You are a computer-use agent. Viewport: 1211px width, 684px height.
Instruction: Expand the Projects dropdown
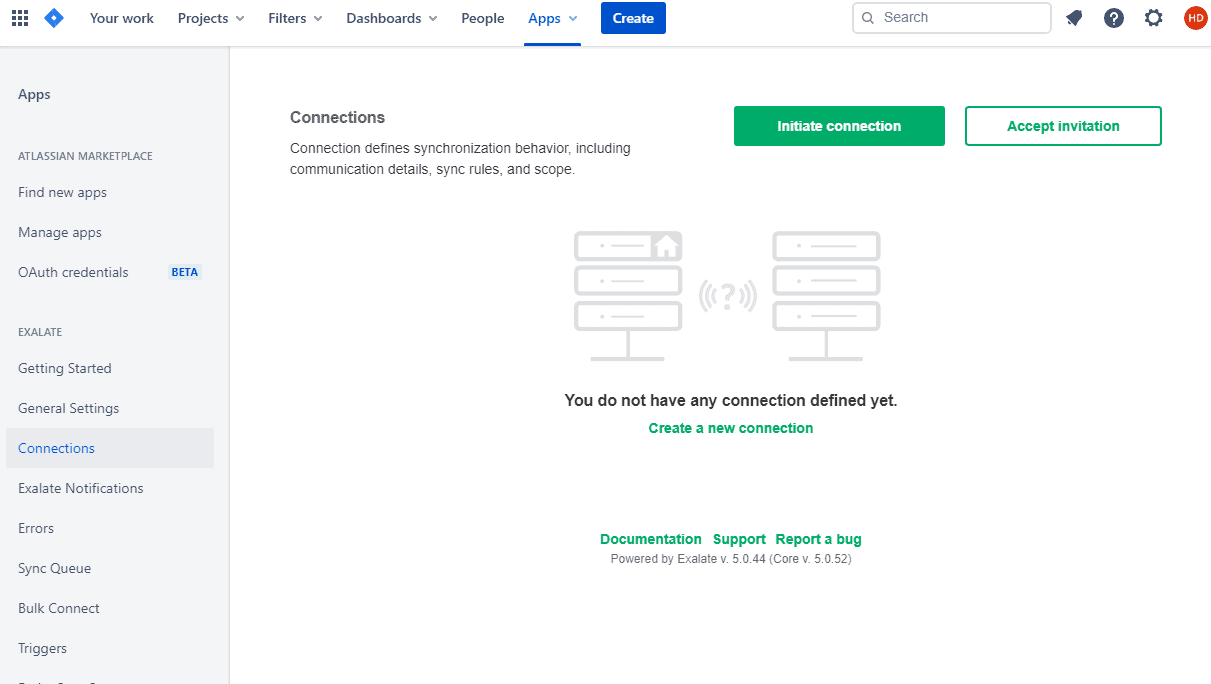211,18
